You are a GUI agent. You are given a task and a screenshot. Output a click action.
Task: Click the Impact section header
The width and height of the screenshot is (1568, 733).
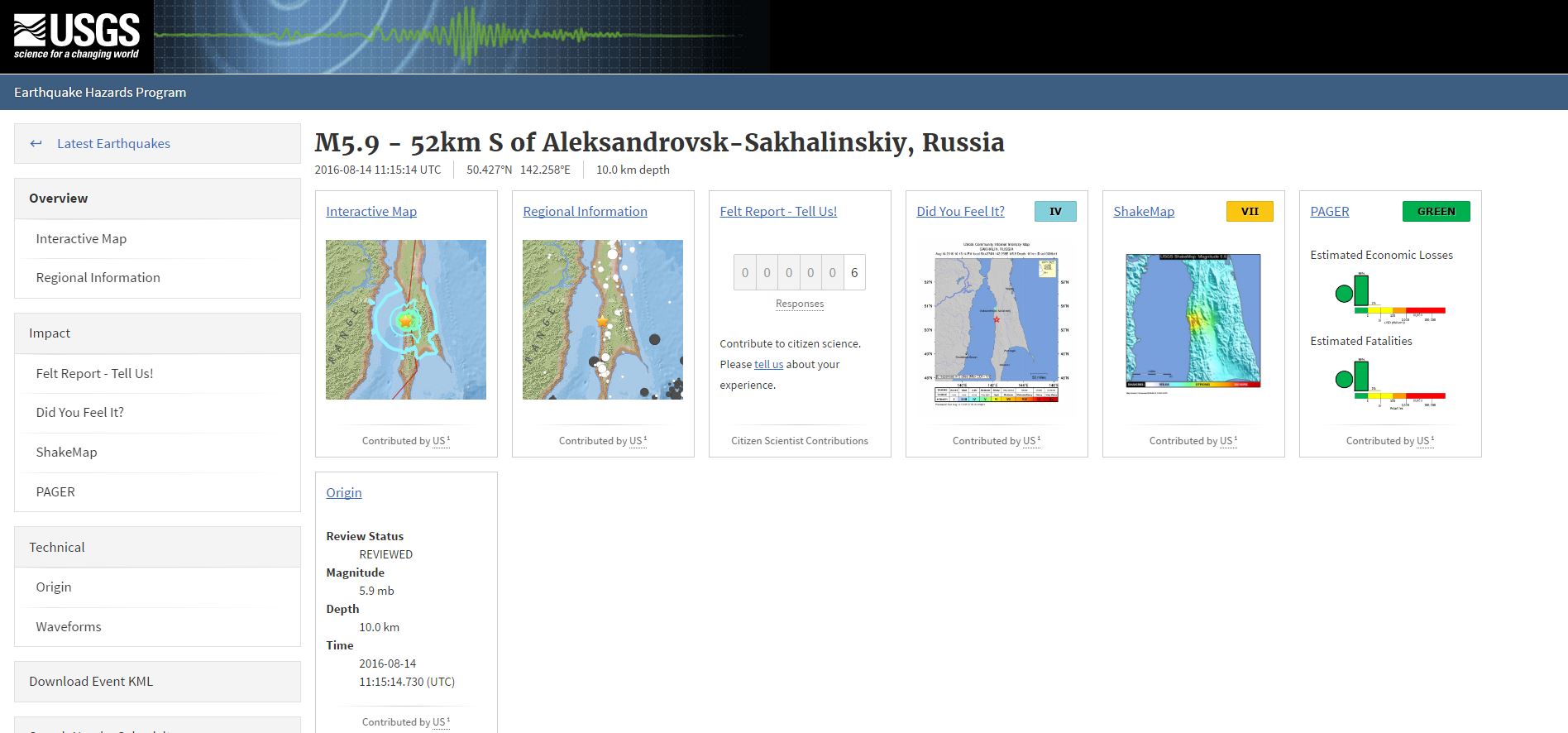pos(50,333)
